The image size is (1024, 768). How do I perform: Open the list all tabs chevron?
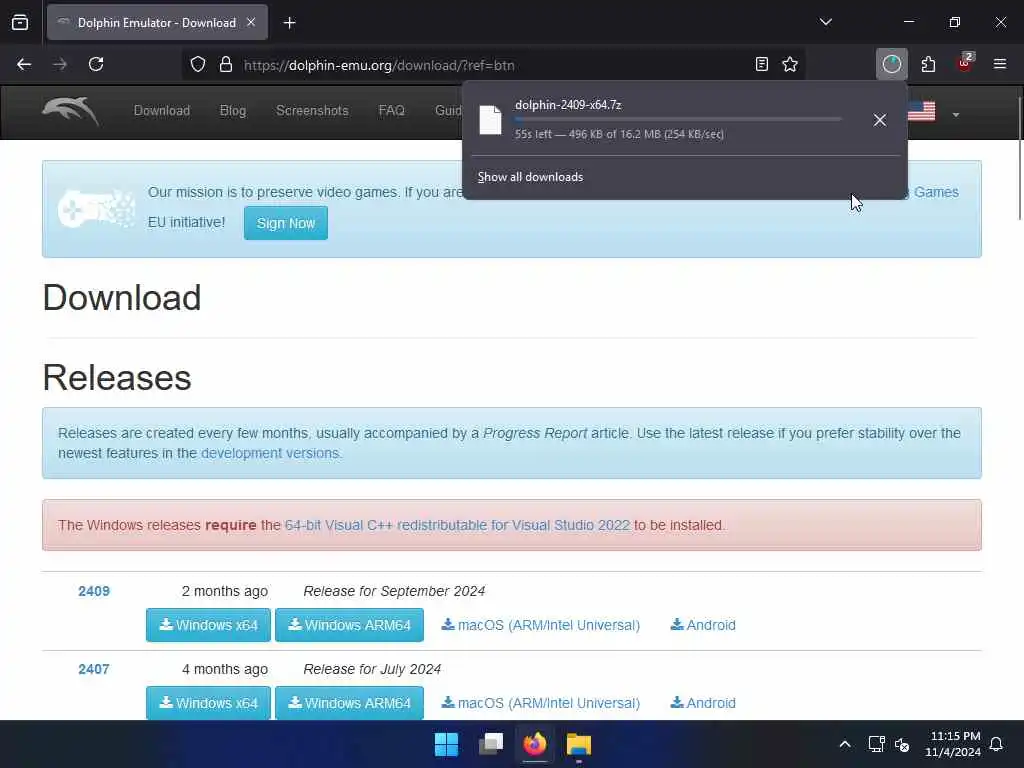pyautogui.click(x=825, y=22)
